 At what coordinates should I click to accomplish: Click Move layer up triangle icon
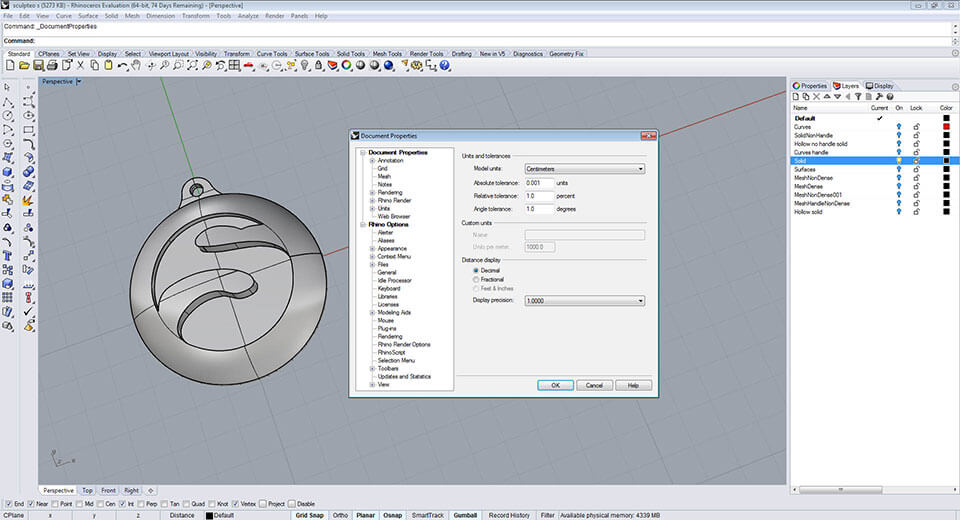click(x=827, y=97)
